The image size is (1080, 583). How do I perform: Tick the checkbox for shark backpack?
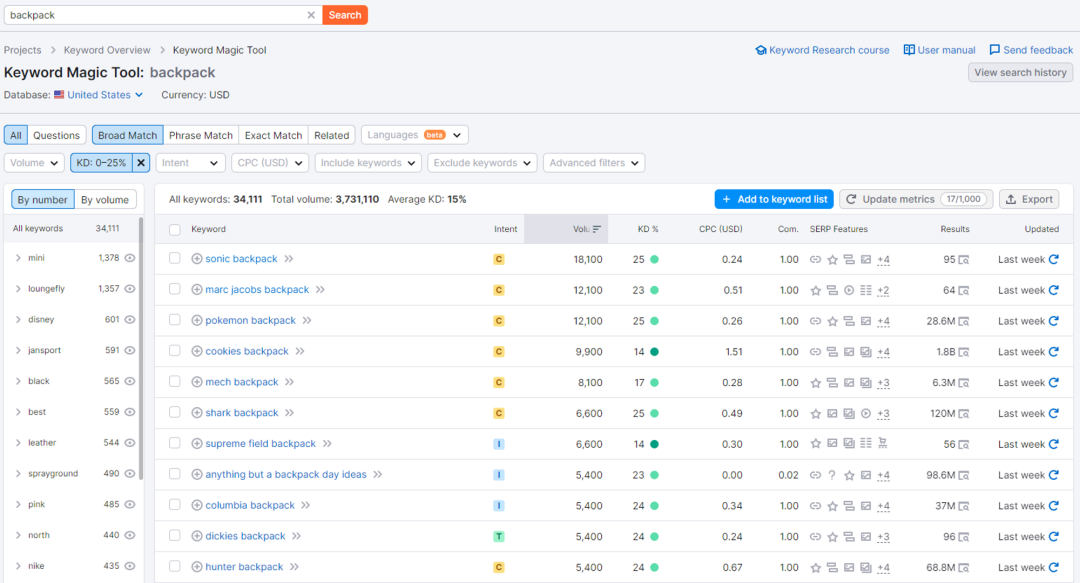tap(175, 413)
